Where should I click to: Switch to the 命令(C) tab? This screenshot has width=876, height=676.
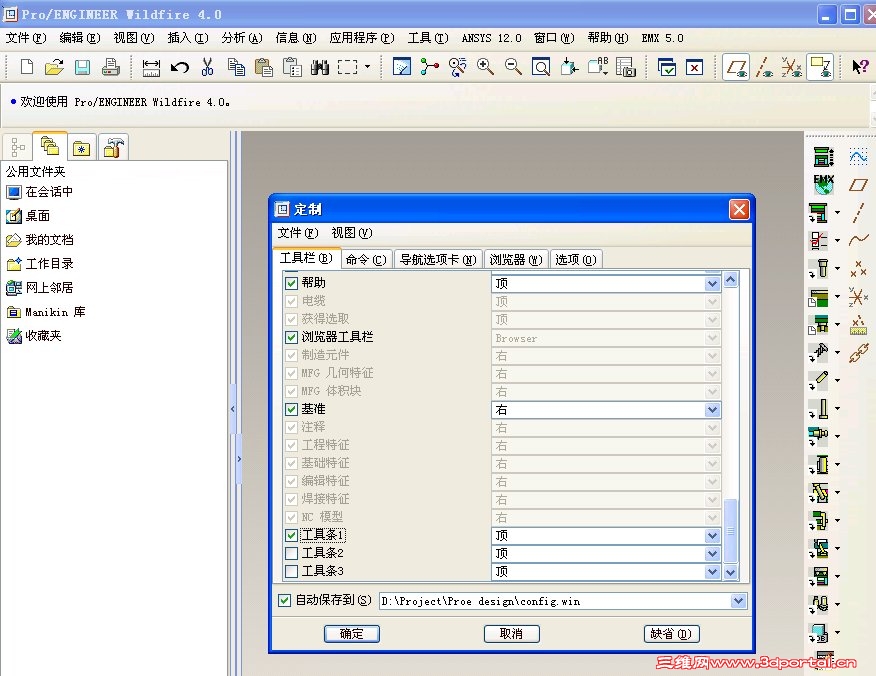366,260
